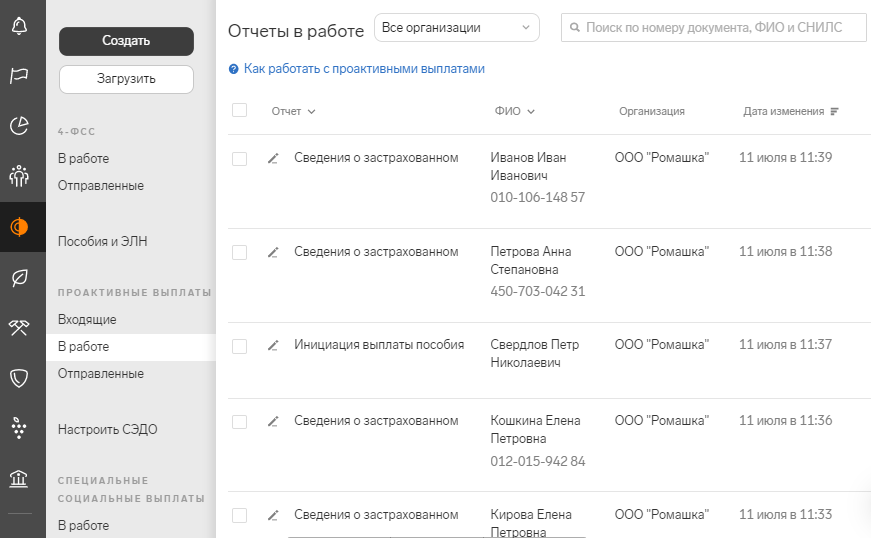The image size is (871, 538).
Task: Click the leaf icon in sidebar
Action: [19, 278]
